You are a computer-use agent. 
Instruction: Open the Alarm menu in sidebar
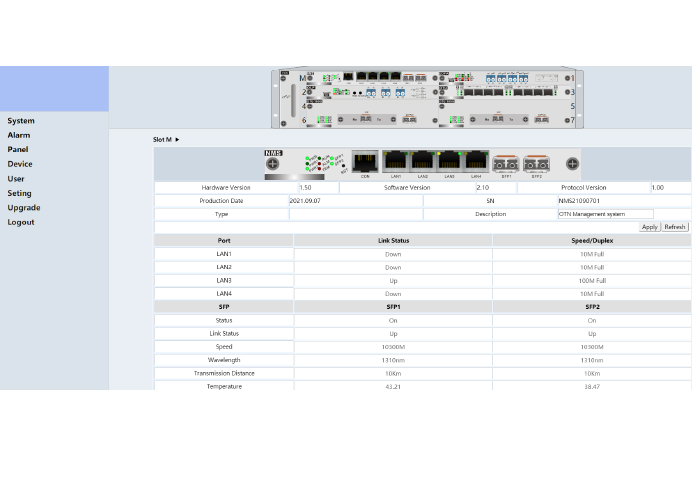click(19, 135)
